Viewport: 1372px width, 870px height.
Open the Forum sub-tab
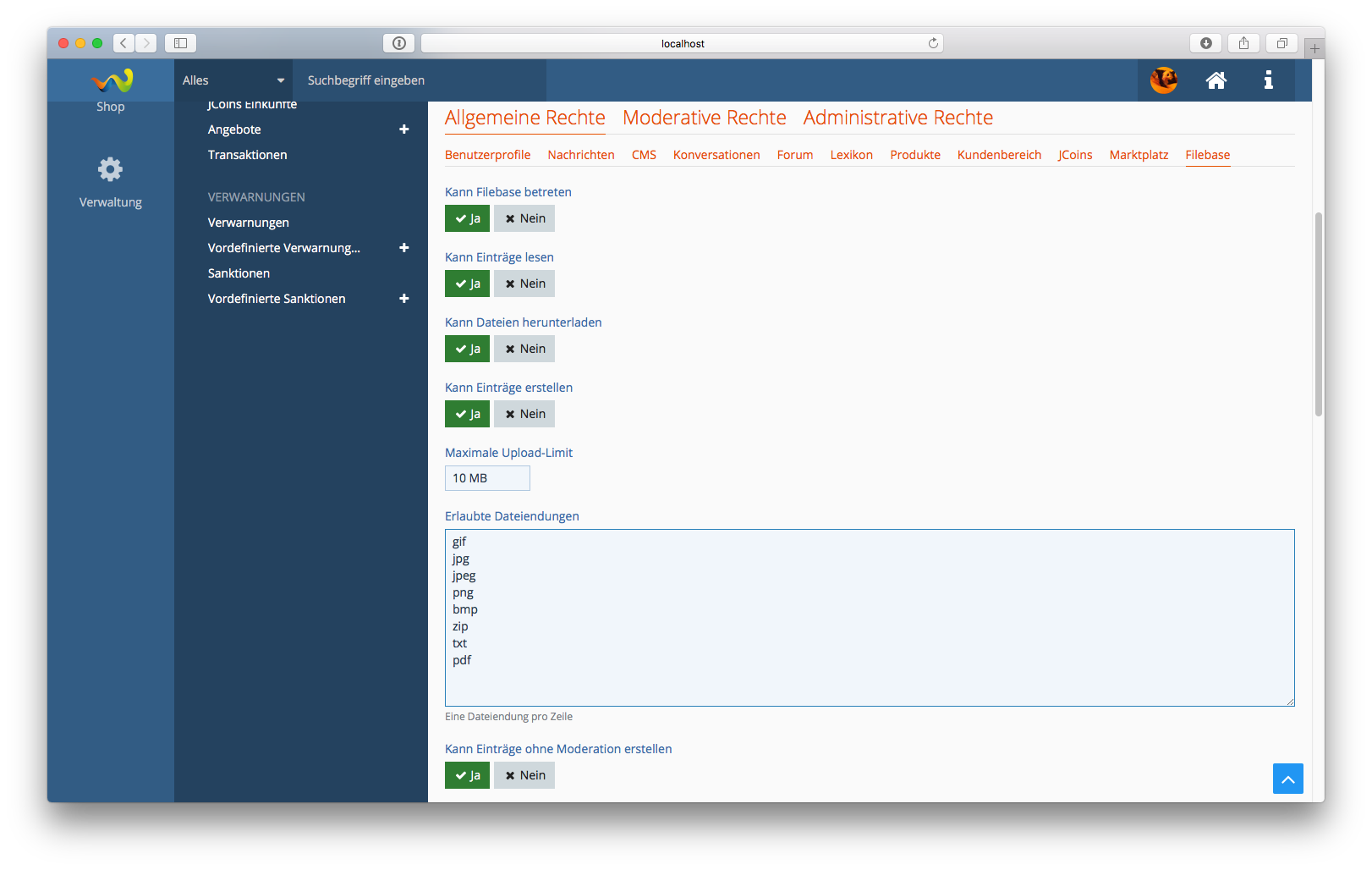coord(794,155)
